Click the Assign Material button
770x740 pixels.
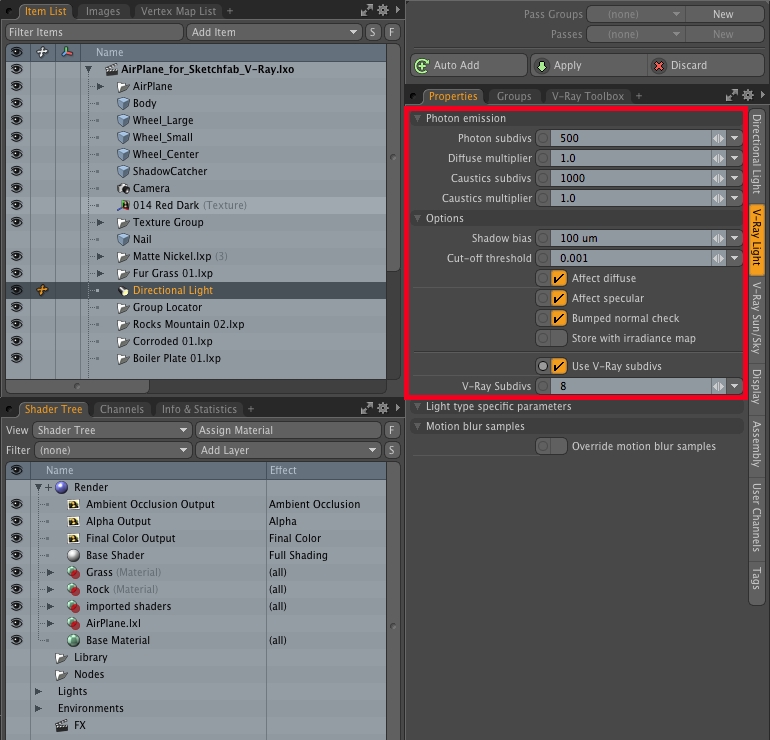click(x=288, y=430)
